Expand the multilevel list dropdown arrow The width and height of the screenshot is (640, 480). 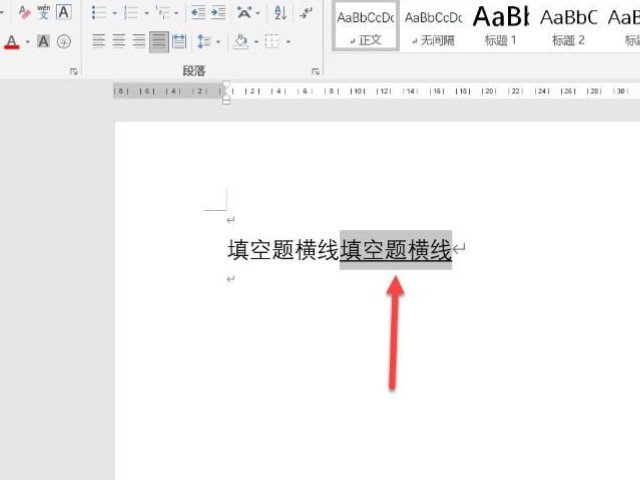coord(176,13)
